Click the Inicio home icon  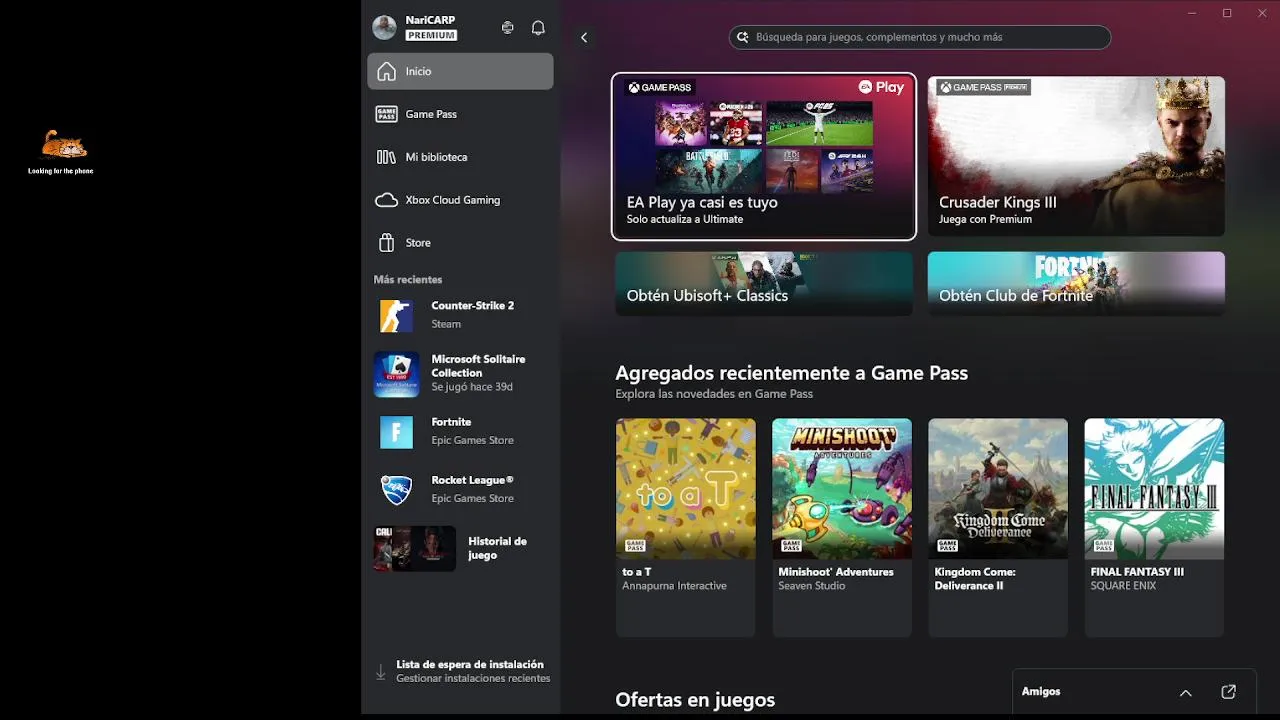tap(386, 71)
